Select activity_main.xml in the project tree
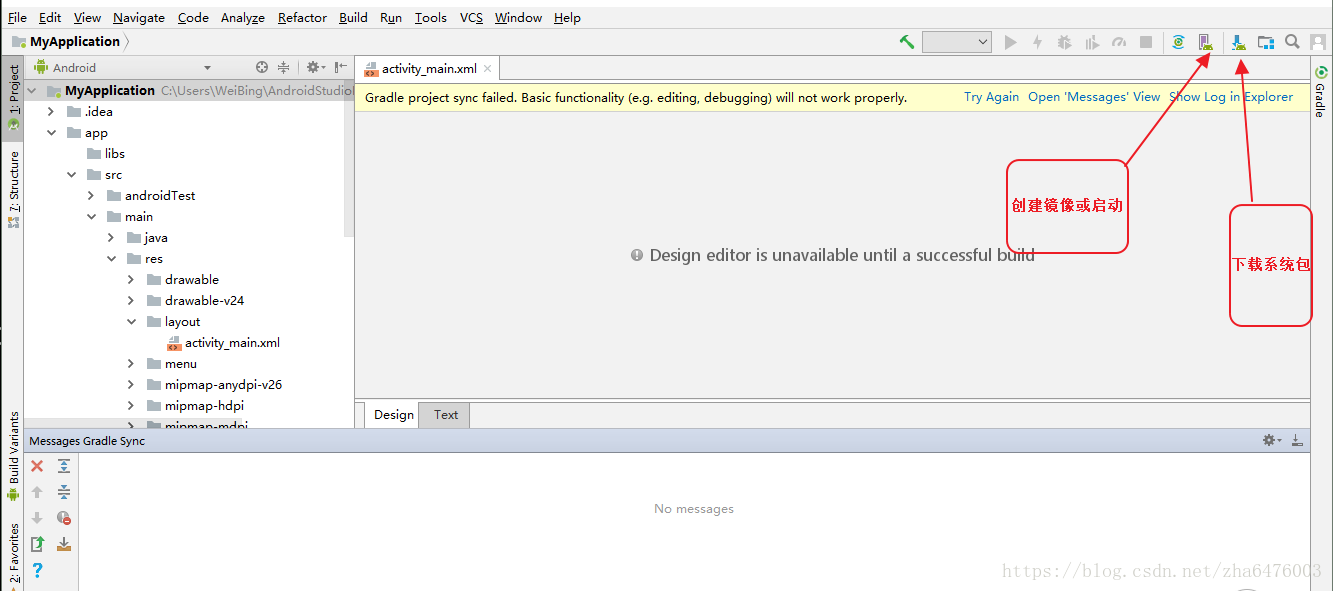The width and height of the screenshot is (1333, 591). point(232,343)
